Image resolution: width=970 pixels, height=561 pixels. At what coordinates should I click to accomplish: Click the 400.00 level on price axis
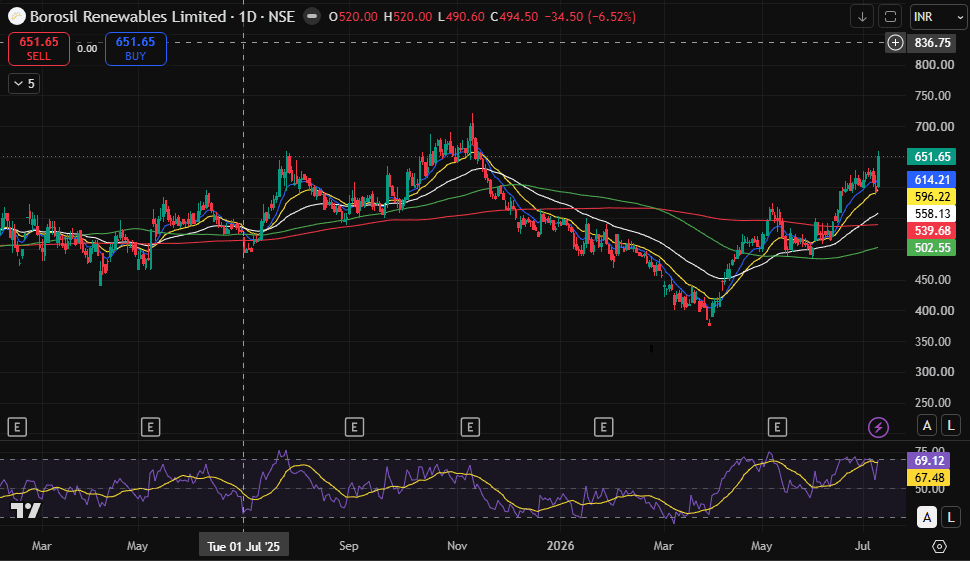pyautogui.click(x=934, y=310)
